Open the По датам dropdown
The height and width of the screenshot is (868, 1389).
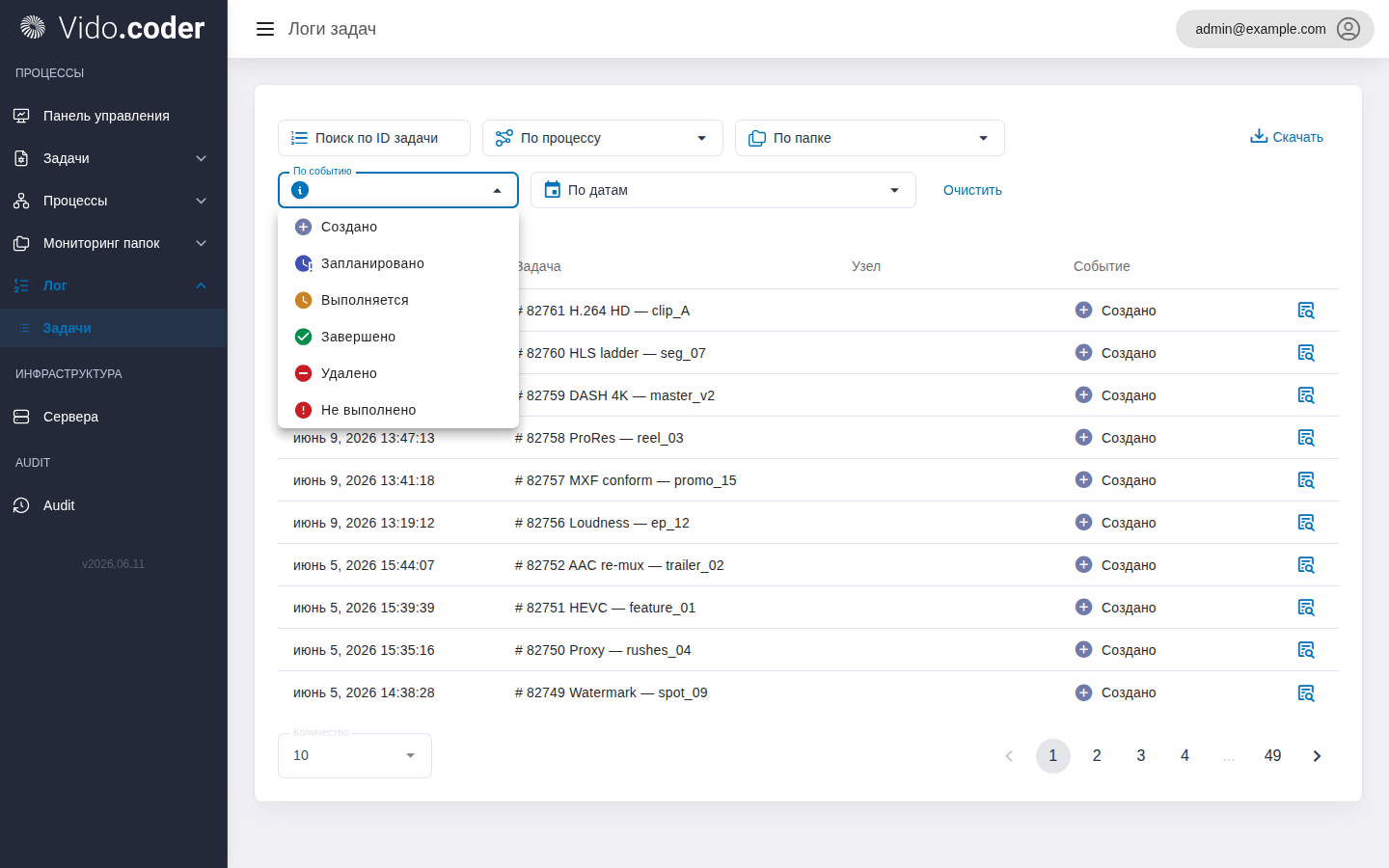pyautogui.click(x=723, y=190)
